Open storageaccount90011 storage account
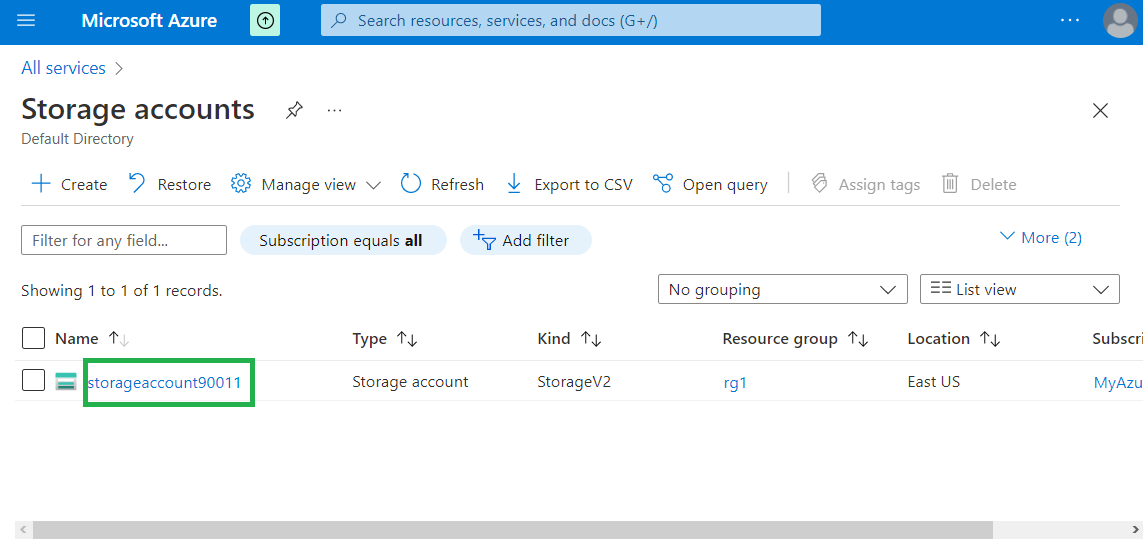The width and height of the screenshot is (1143, 558). (x=164, y=381)
